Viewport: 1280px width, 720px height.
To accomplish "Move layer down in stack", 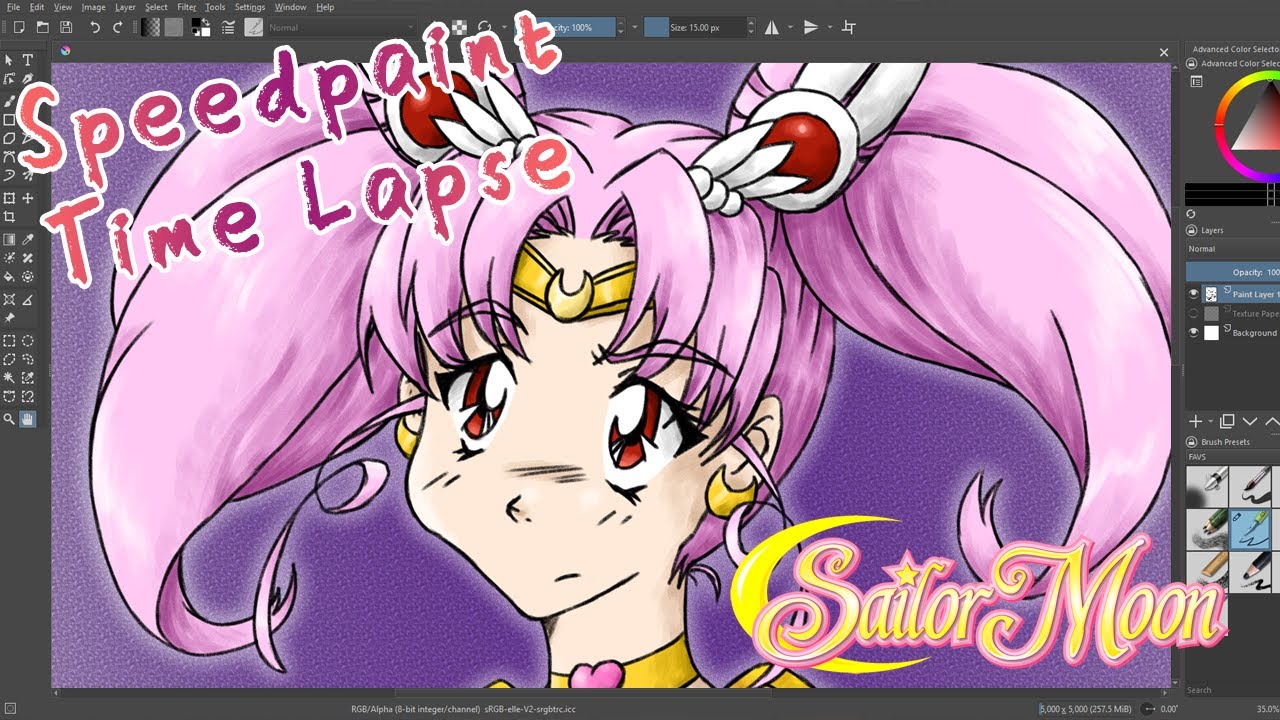I will tap(1250, 422).
